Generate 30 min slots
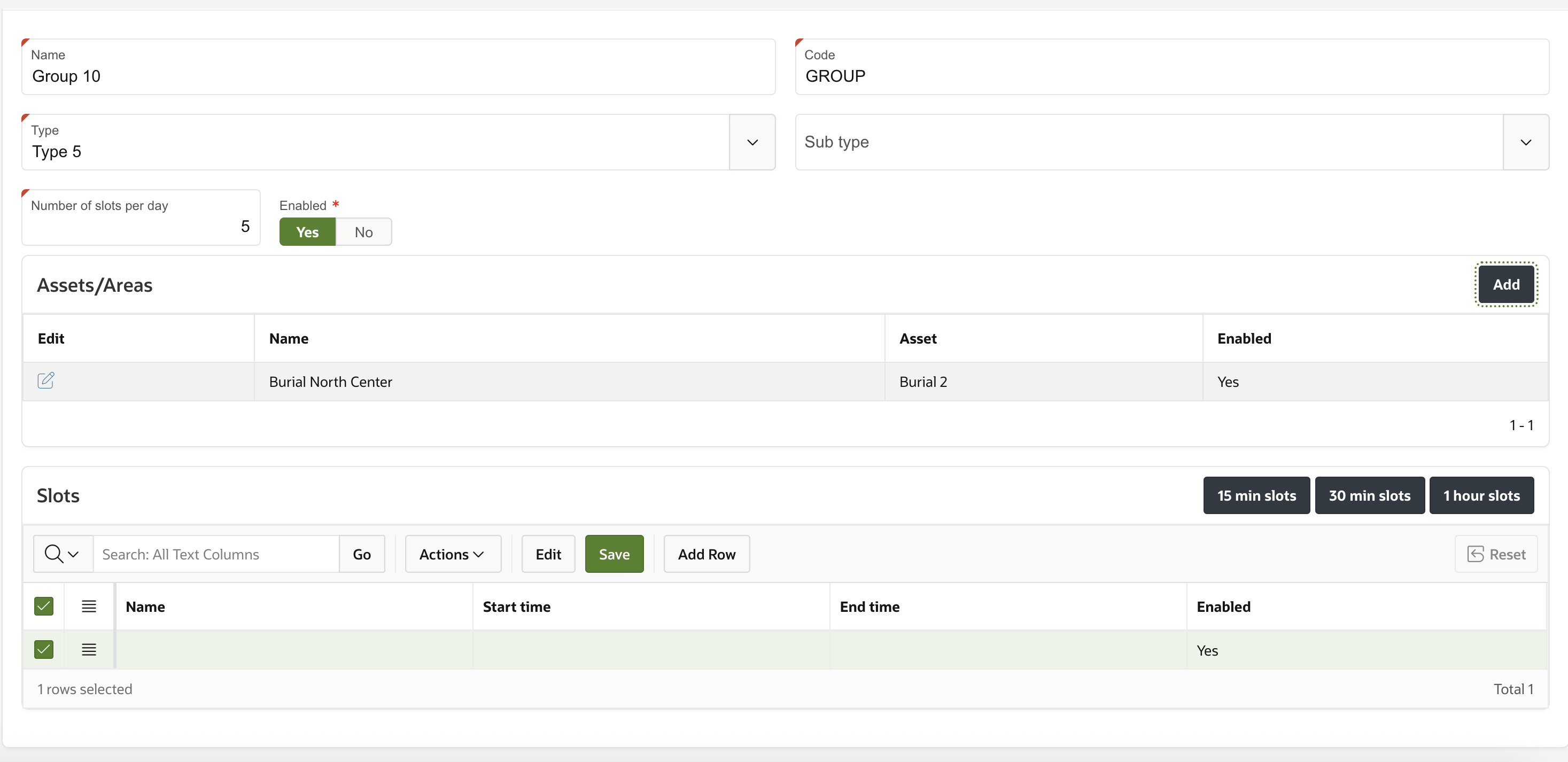This screenshot has height=762, width=1568. pos(1369,495)
